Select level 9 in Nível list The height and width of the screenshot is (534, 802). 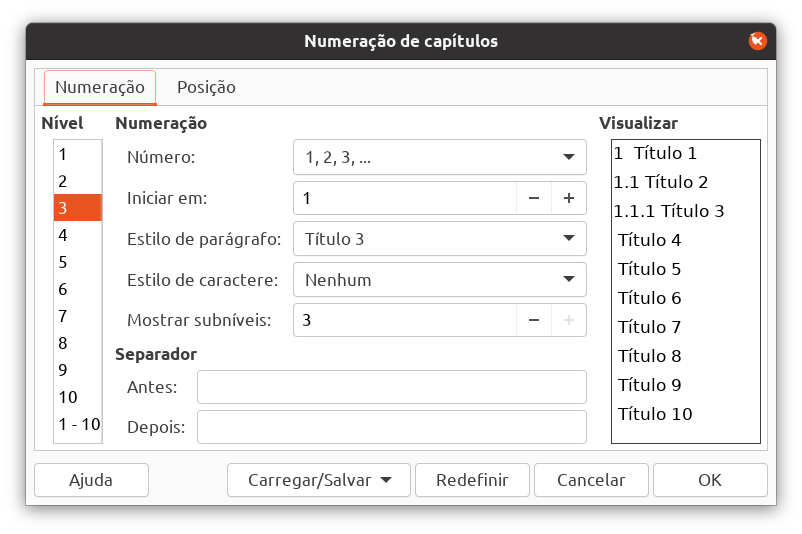tap(78, 370)
